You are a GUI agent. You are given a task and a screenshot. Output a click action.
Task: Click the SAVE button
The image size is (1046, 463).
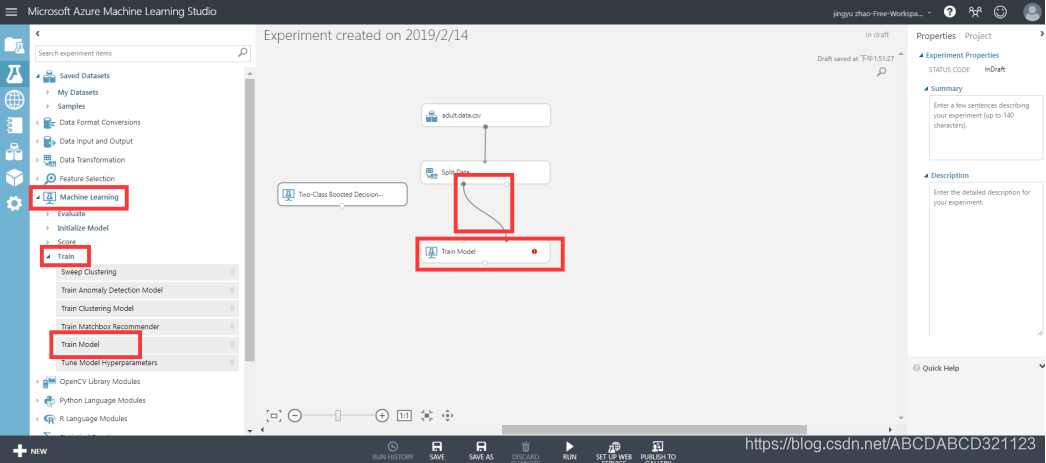(437, 450)
